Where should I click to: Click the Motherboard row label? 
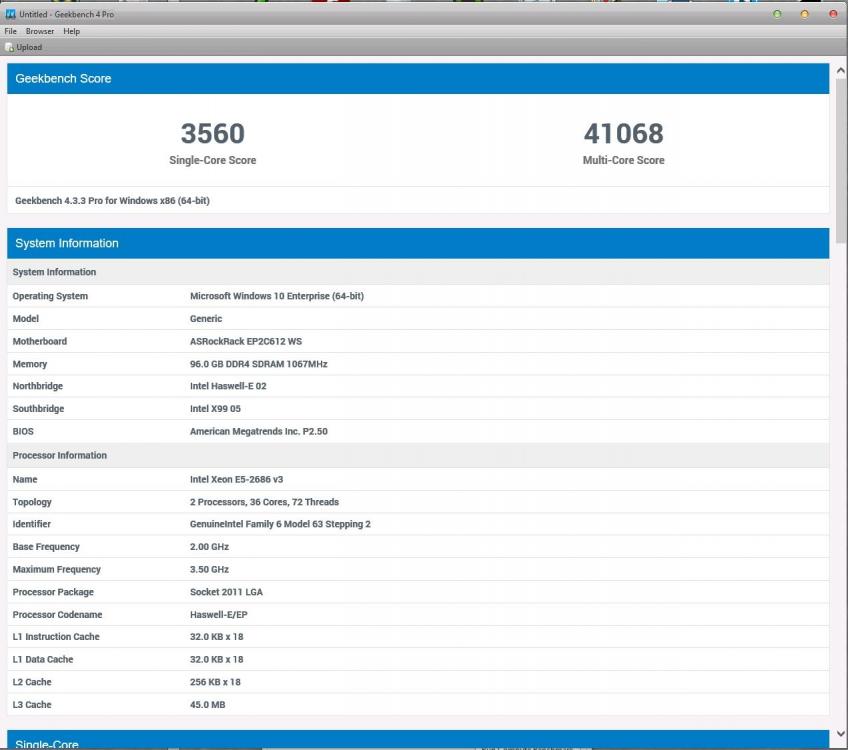pyautogui.click(x=39, y=341)
